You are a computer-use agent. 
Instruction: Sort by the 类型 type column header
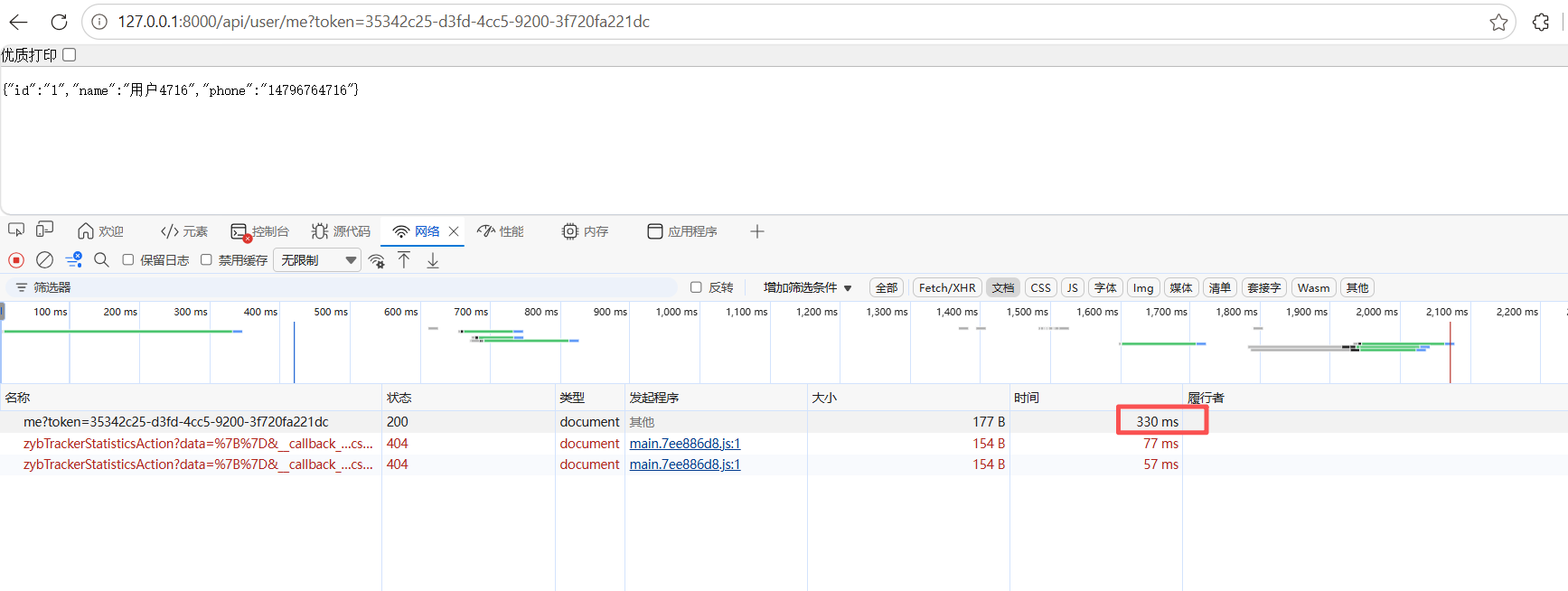click(x=590, y=398)
